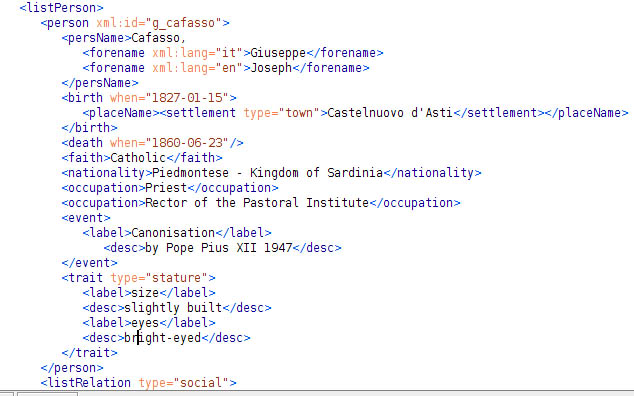Click the closing trait tag
The image size is (634, 396).
(89, 353)
